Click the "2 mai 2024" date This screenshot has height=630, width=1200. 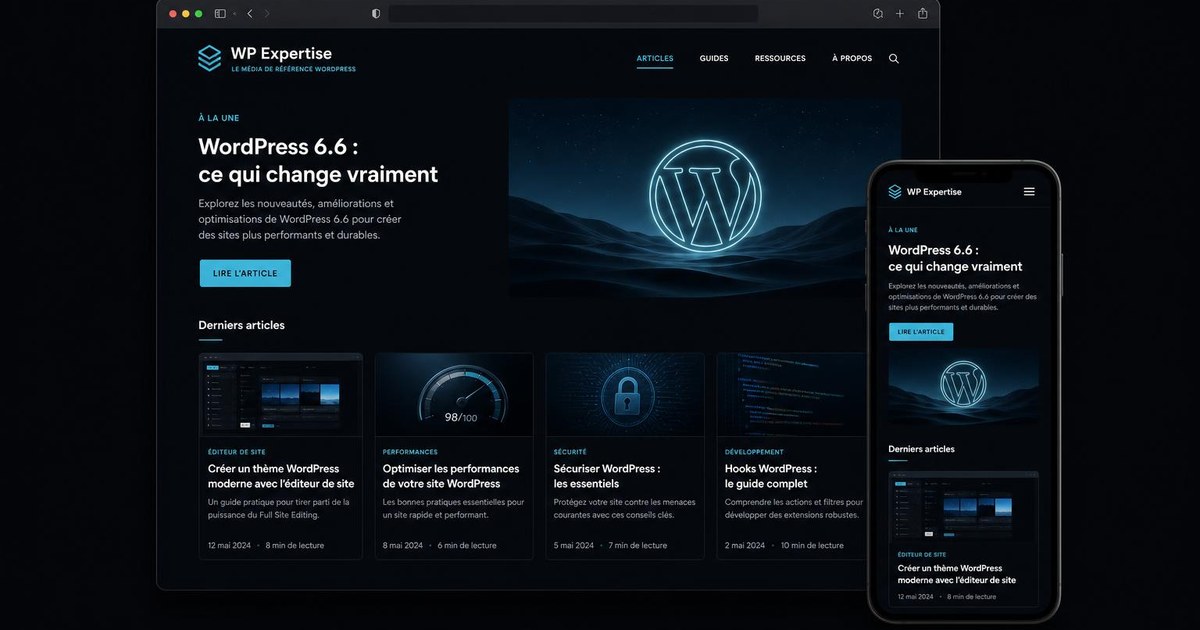[745, 546]
